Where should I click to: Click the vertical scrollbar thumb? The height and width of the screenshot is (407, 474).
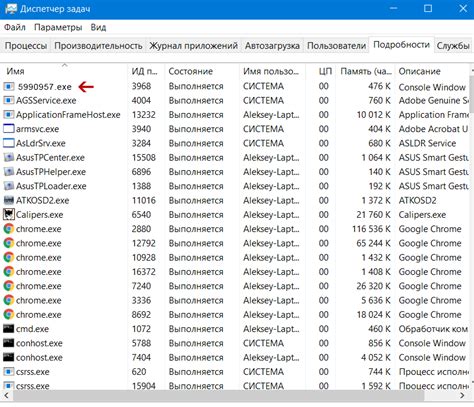(472, 94)
